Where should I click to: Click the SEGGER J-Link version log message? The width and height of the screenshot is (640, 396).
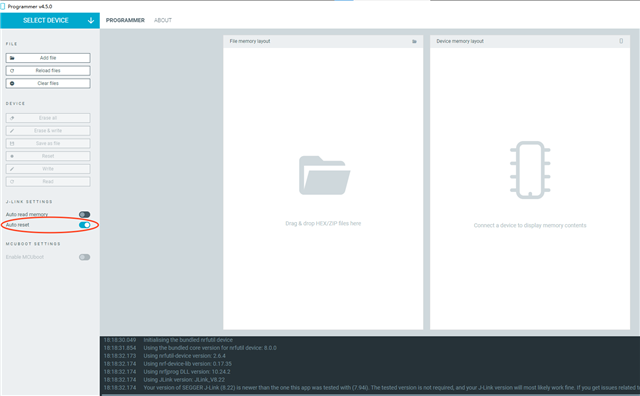pos(391,388)
